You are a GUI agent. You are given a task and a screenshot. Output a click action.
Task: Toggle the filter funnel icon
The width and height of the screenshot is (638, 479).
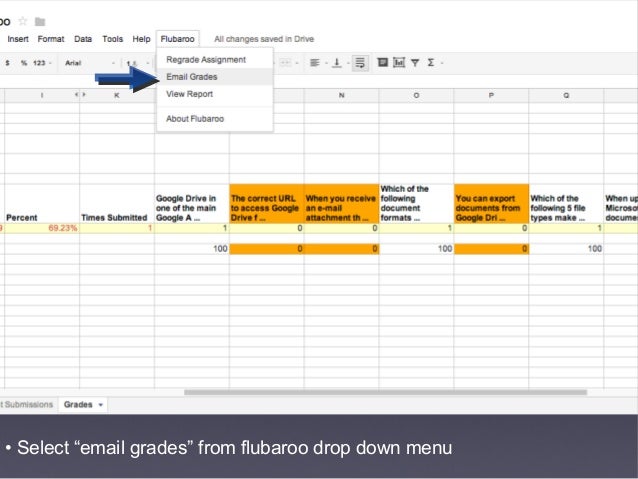click(415, 63)
